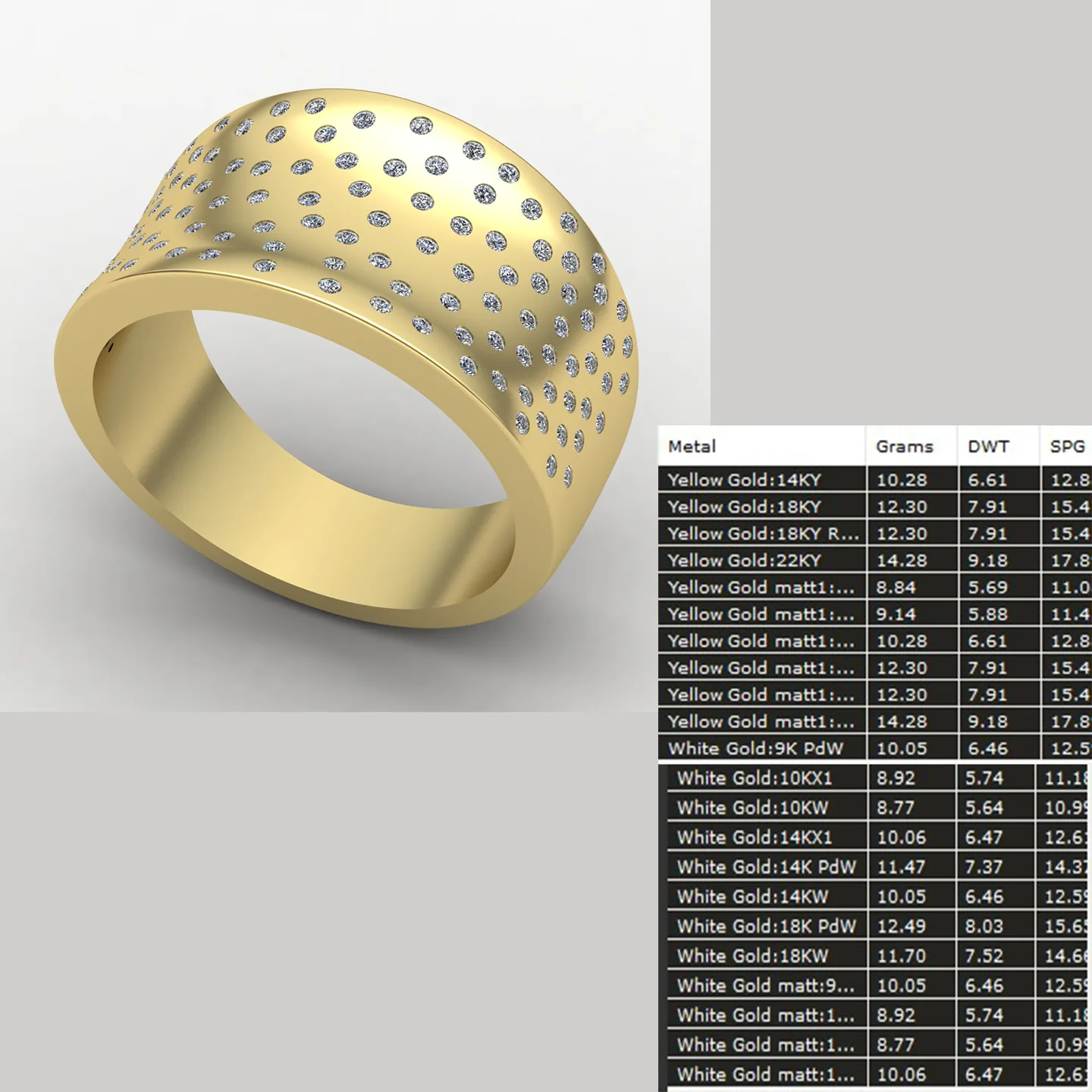Click the 12.49 grams cell
The height and width of the screenshot is (1092, 1092).
(901, 926)
